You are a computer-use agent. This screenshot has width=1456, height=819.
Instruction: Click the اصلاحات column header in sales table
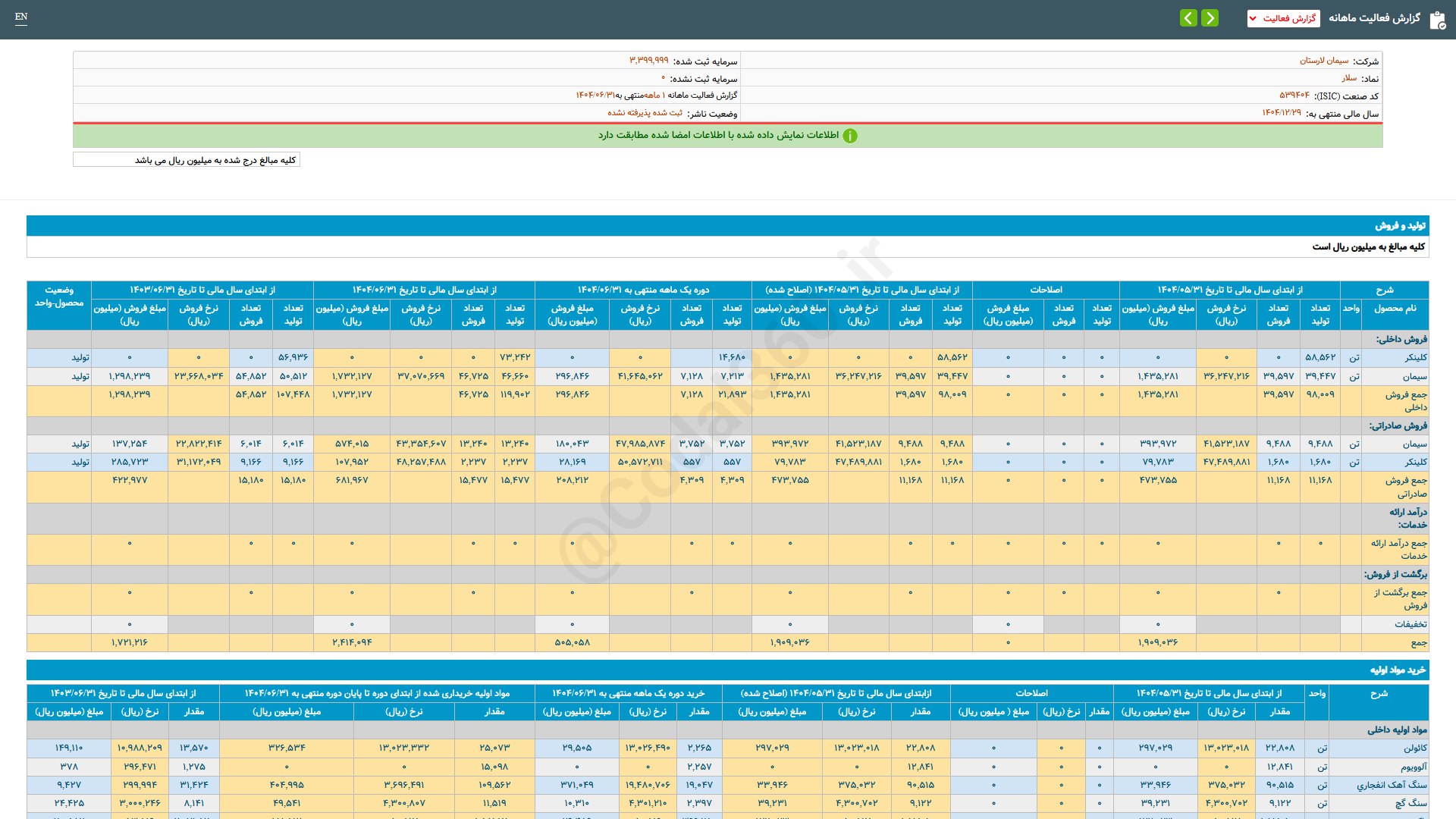[x=1046, y=290]
